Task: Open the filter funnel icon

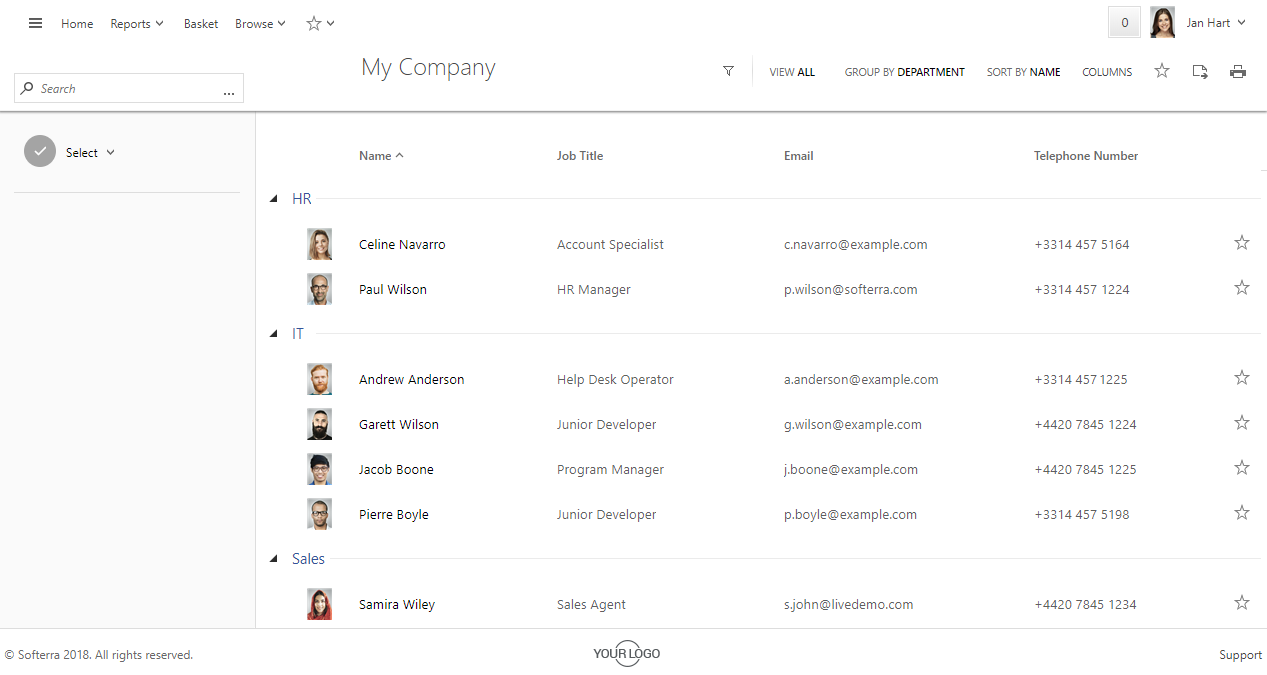Action: coord(728,71)
